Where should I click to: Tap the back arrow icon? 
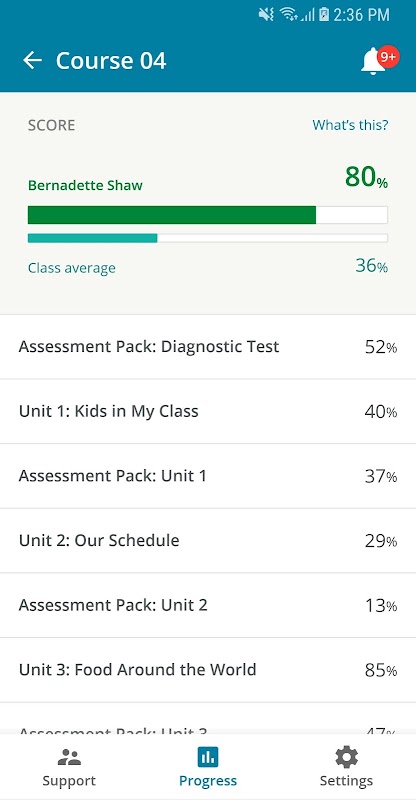click(x=32, y=61)
